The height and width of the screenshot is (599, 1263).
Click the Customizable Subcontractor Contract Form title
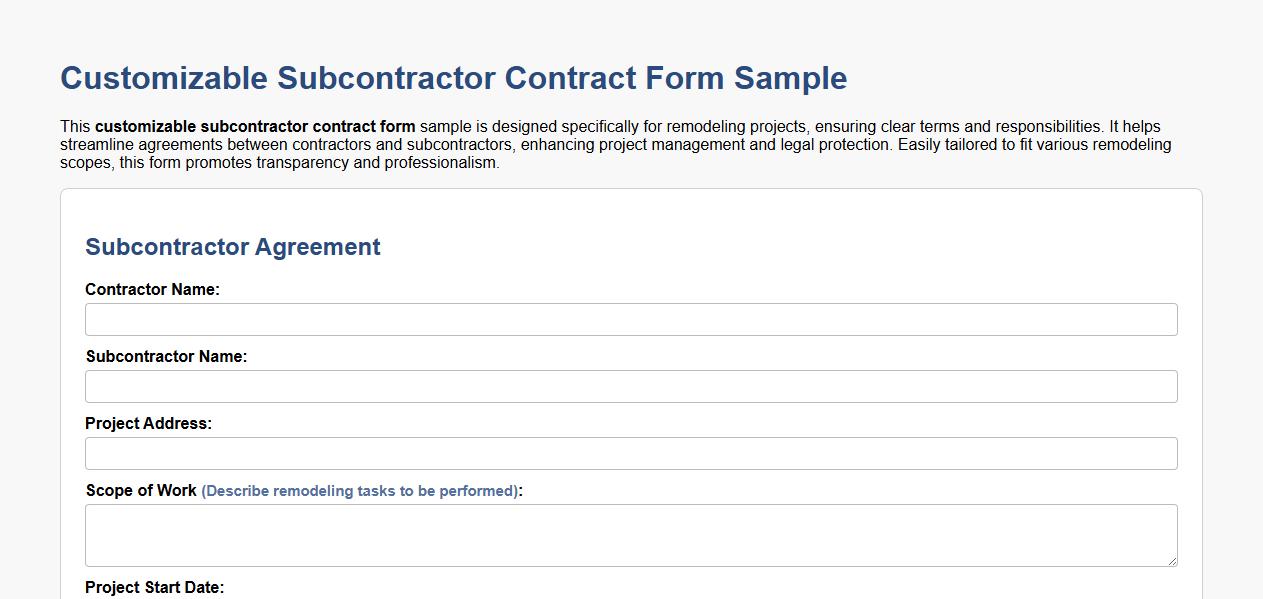[x=453, y=78]
